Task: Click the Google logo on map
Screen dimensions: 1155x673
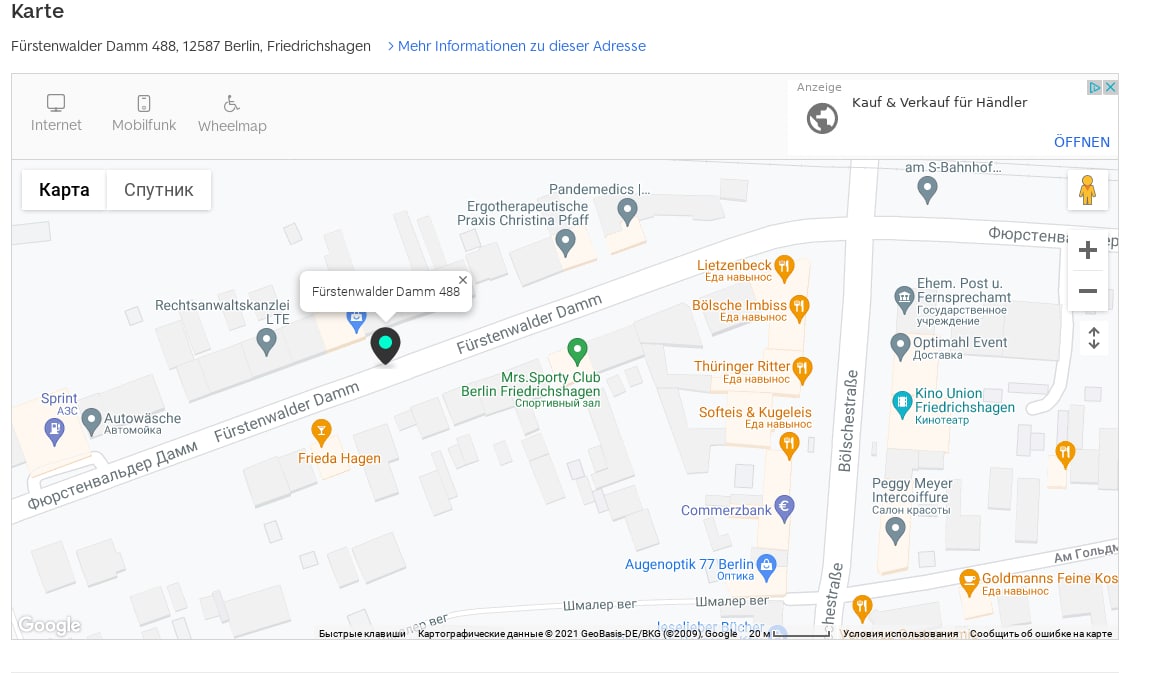Action: (49, 625)
